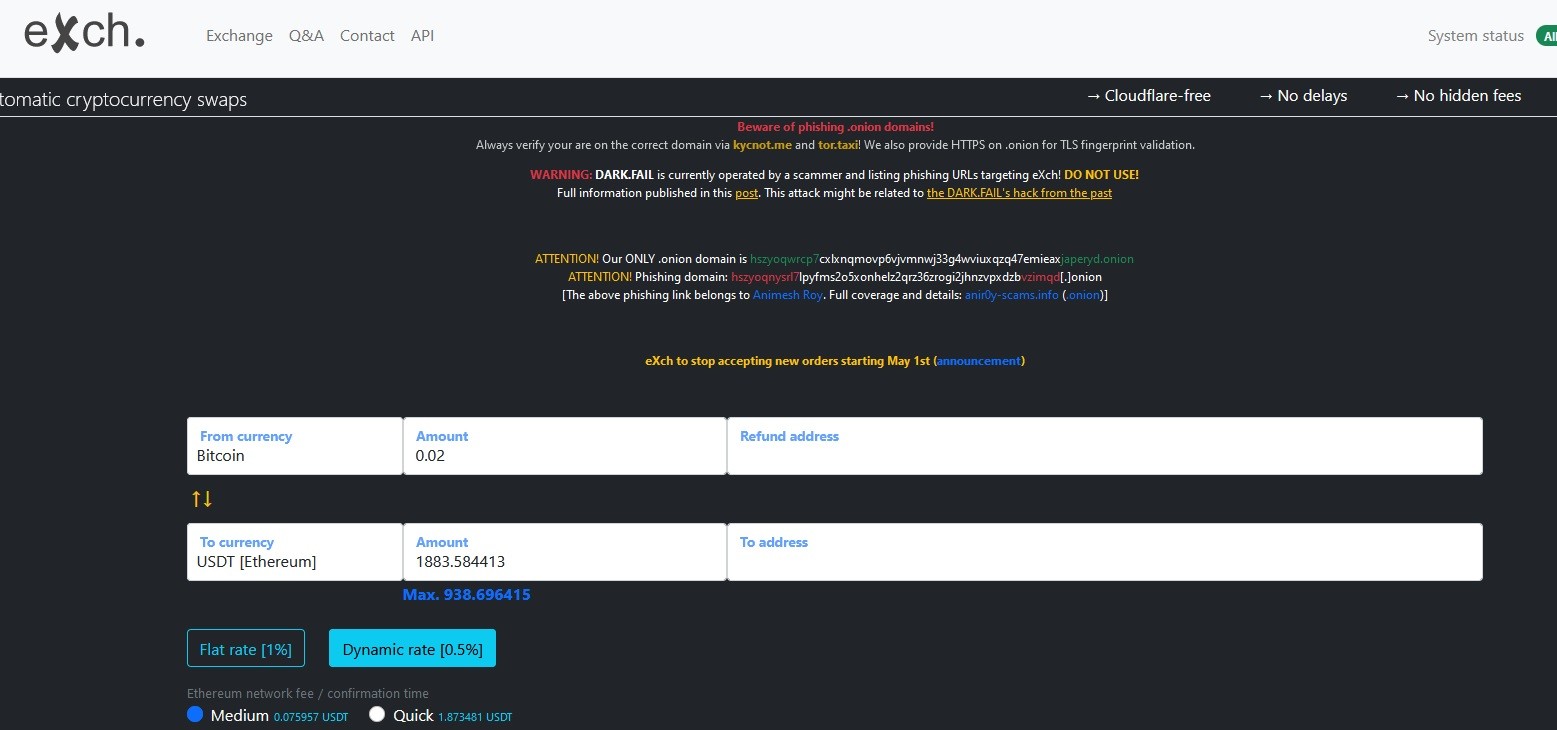Go to the Contact page
Screen dimensions: 1557x730
click(367, 36)
